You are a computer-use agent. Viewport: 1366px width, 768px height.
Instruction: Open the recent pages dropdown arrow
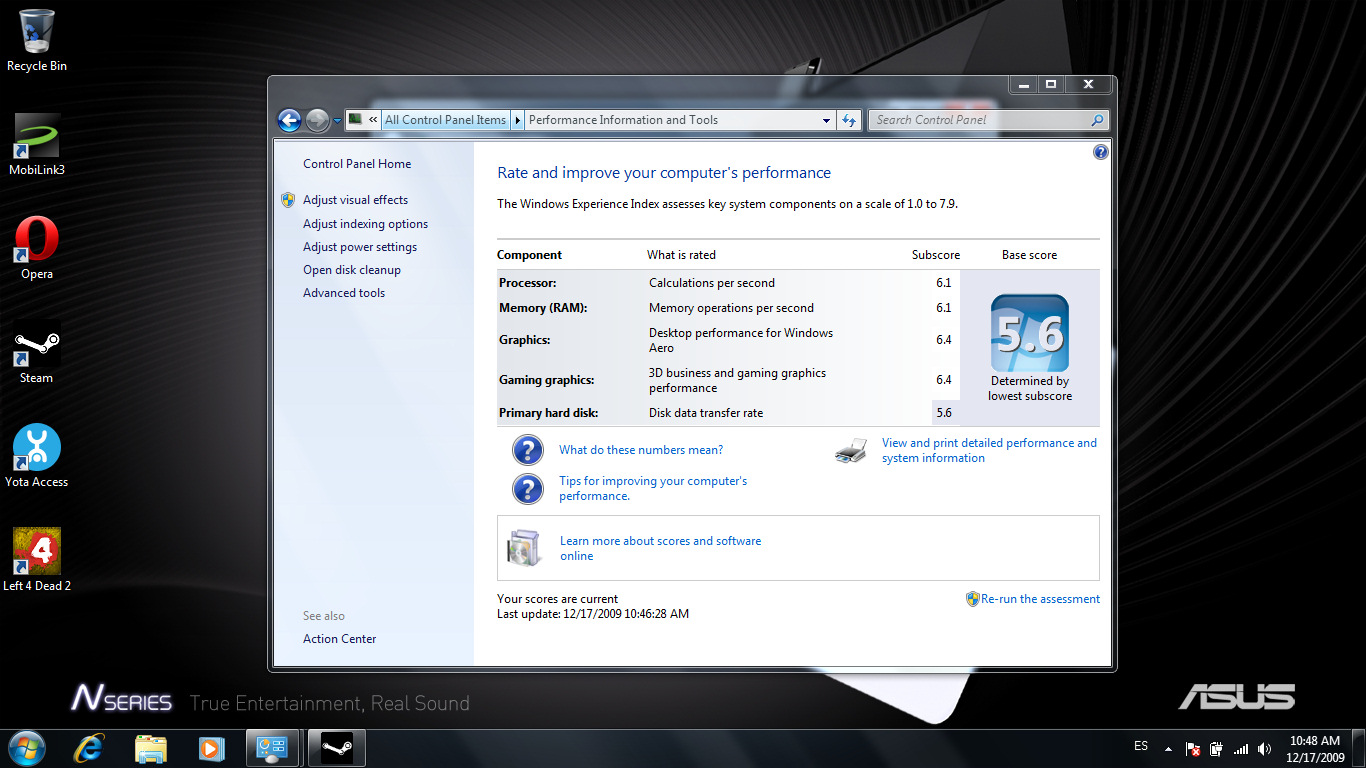tap(337, 121)
